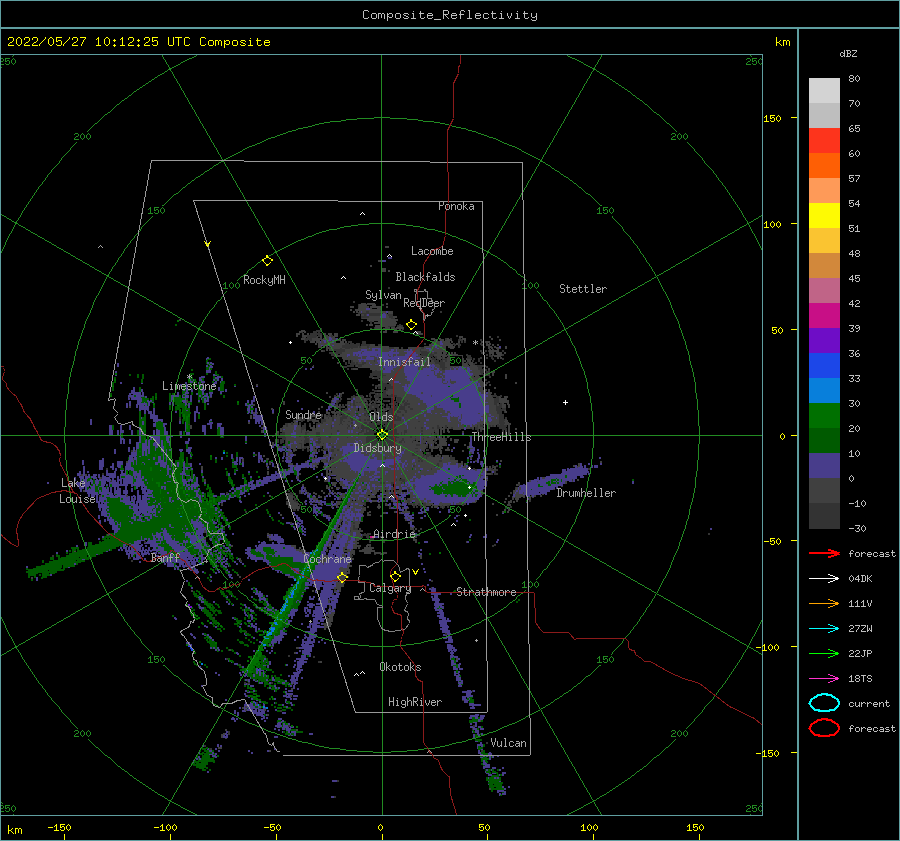The image size is (900, 841).
Task: Click the Limestone label
Action: [189, 386]
